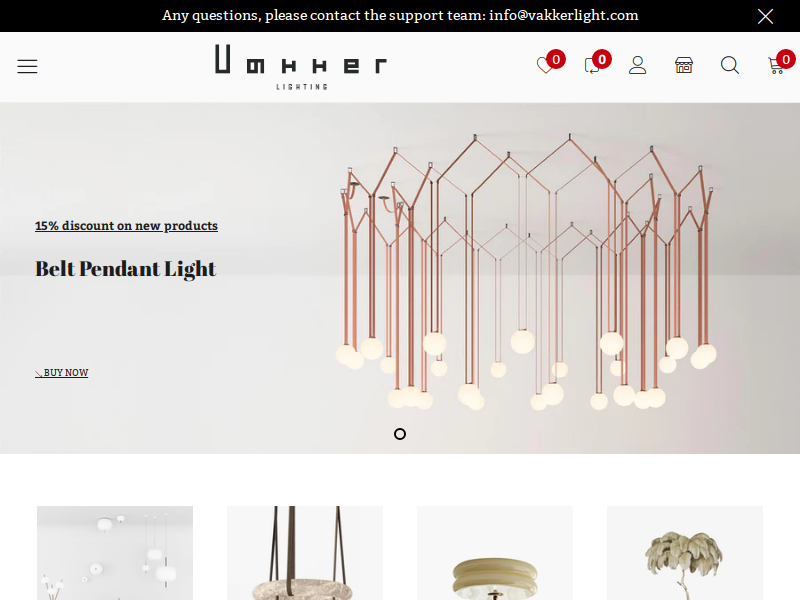Open the white pendant lights category thumbnail
Screen dimensions: 800x600
pos(115,553)
